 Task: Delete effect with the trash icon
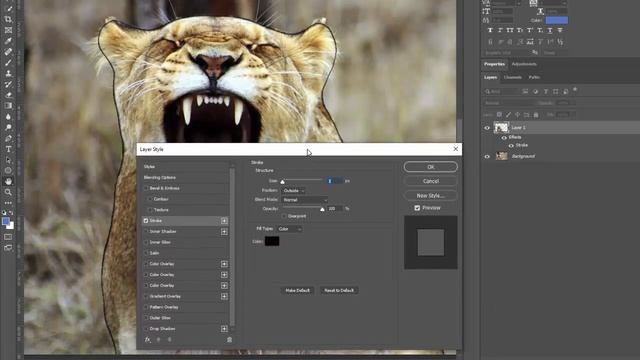(x=229, y=340)
